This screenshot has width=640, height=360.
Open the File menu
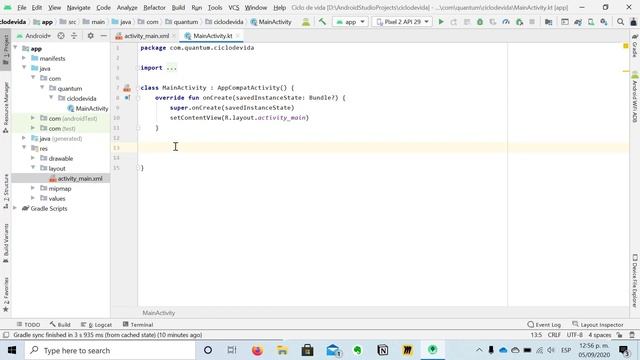[x=22, y=7]
